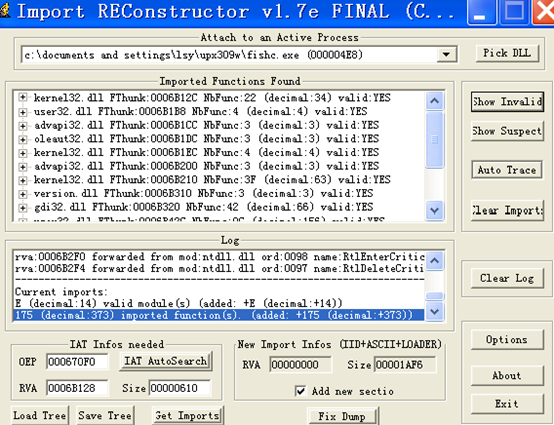Select the gdi32.dll NbFunc:42 tree row
Screen dimensions: 554x425
(x=203, y=207)
